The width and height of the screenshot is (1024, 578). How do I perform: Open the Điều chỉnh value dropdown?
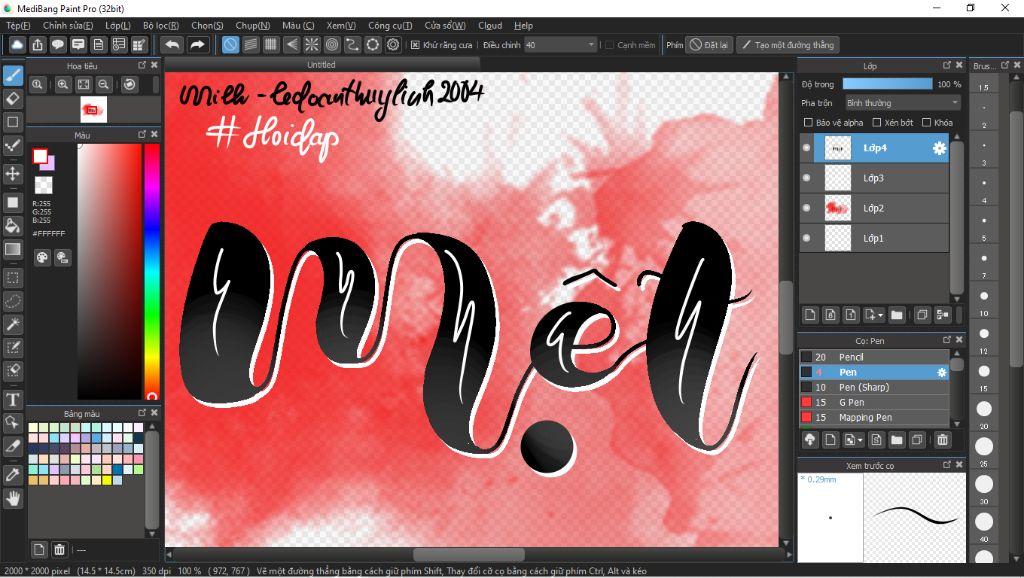coord(561,45)
